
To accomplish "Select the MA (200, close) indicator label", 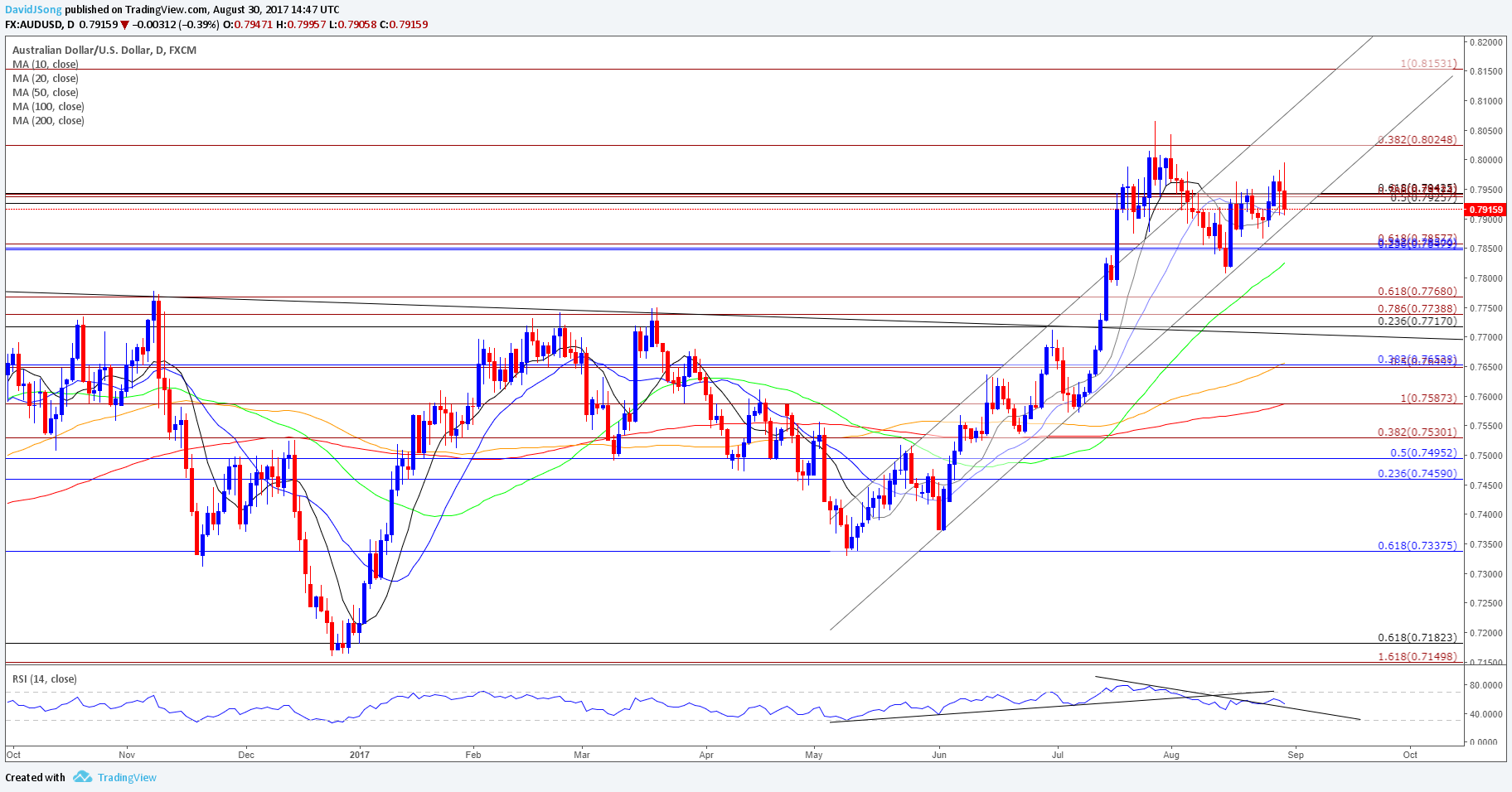I will coord(48,120).
